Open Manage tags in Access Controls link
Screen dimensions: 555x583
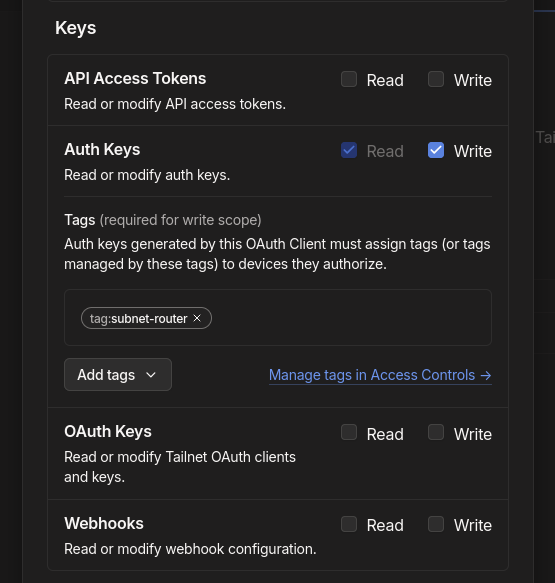[380, 375]
